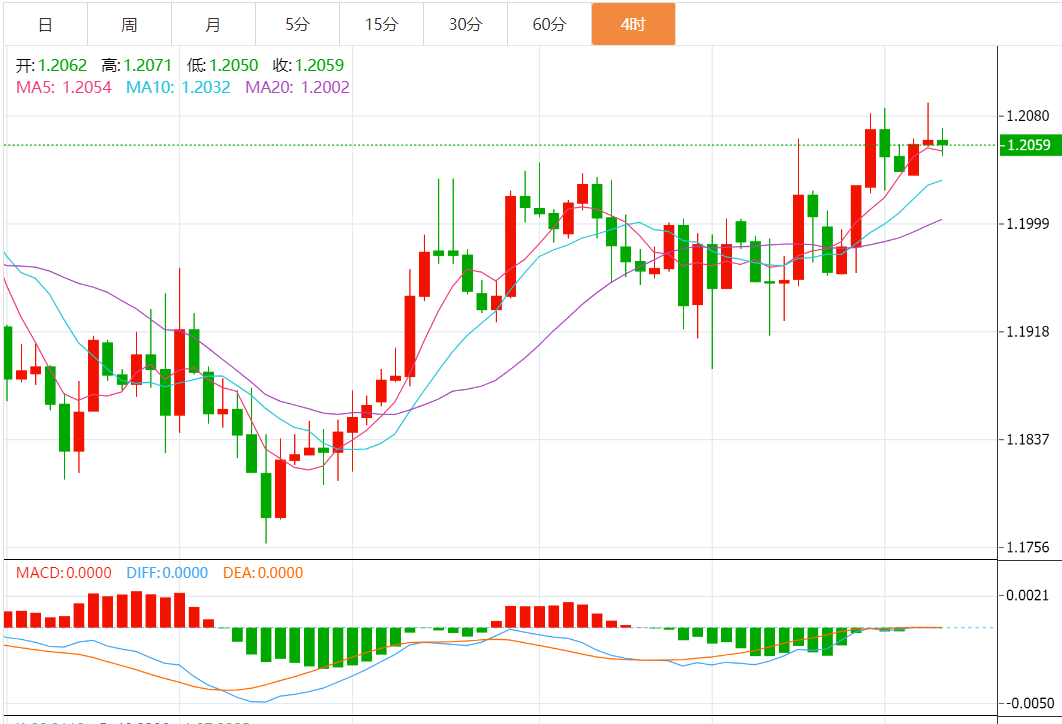Click the 1.2080 price axis label
This screenshot has height=724, width=1062.
pos(1027,116)
